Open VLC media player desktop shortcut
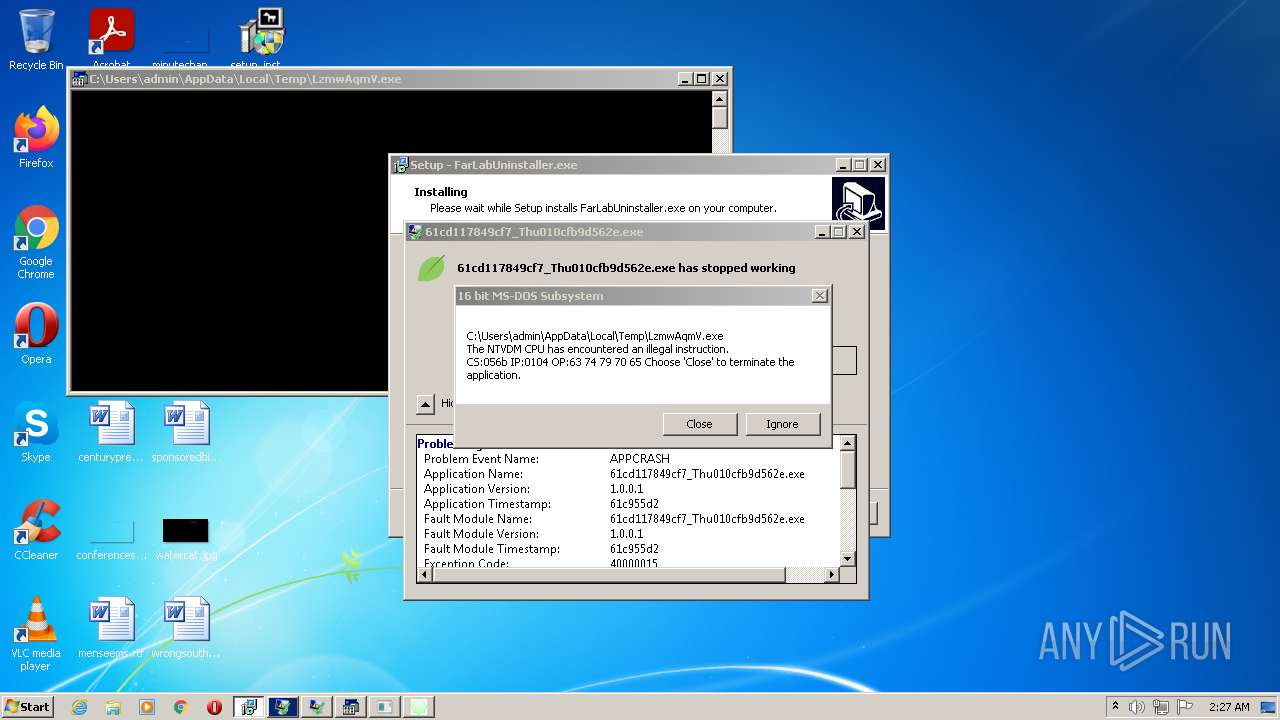Screen dimensions: 1280x720 coord(36,634)
